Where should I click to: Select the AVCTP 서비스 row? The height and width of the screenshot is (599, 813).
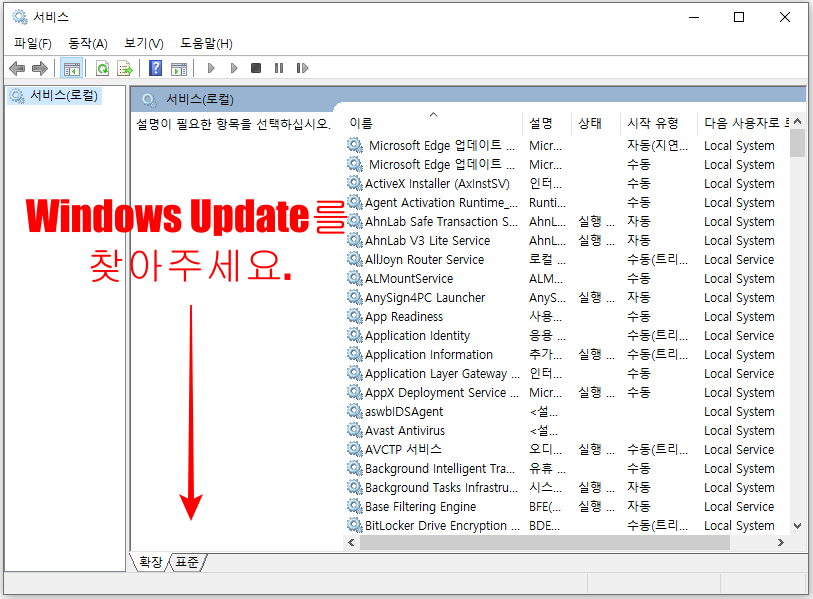566,449
